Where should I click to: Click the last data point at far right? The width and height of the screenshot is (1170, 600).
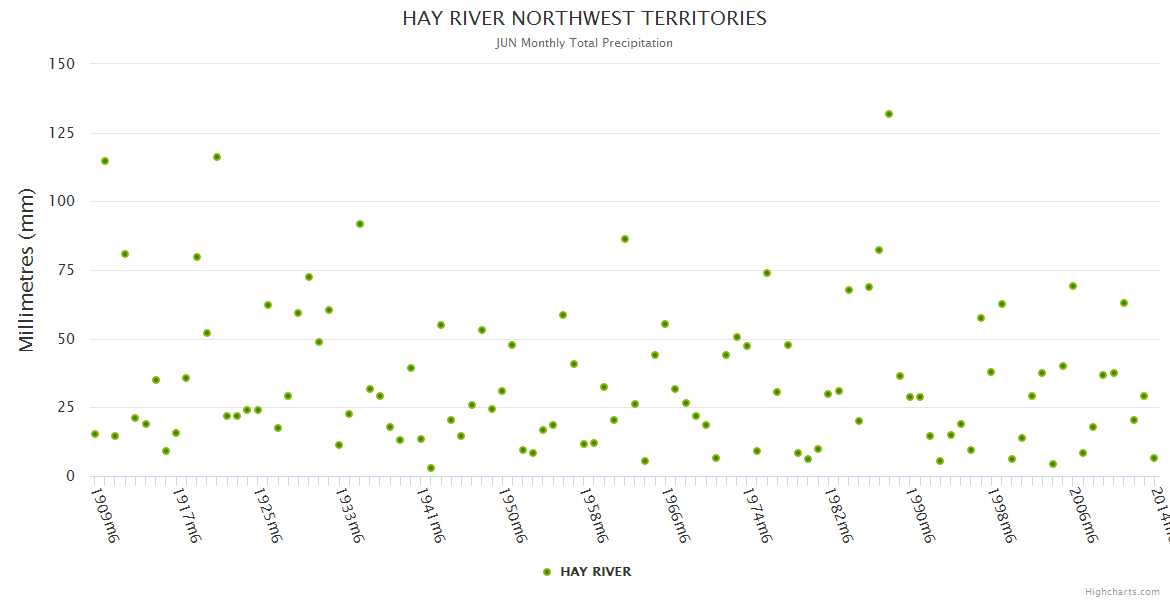1154,458
